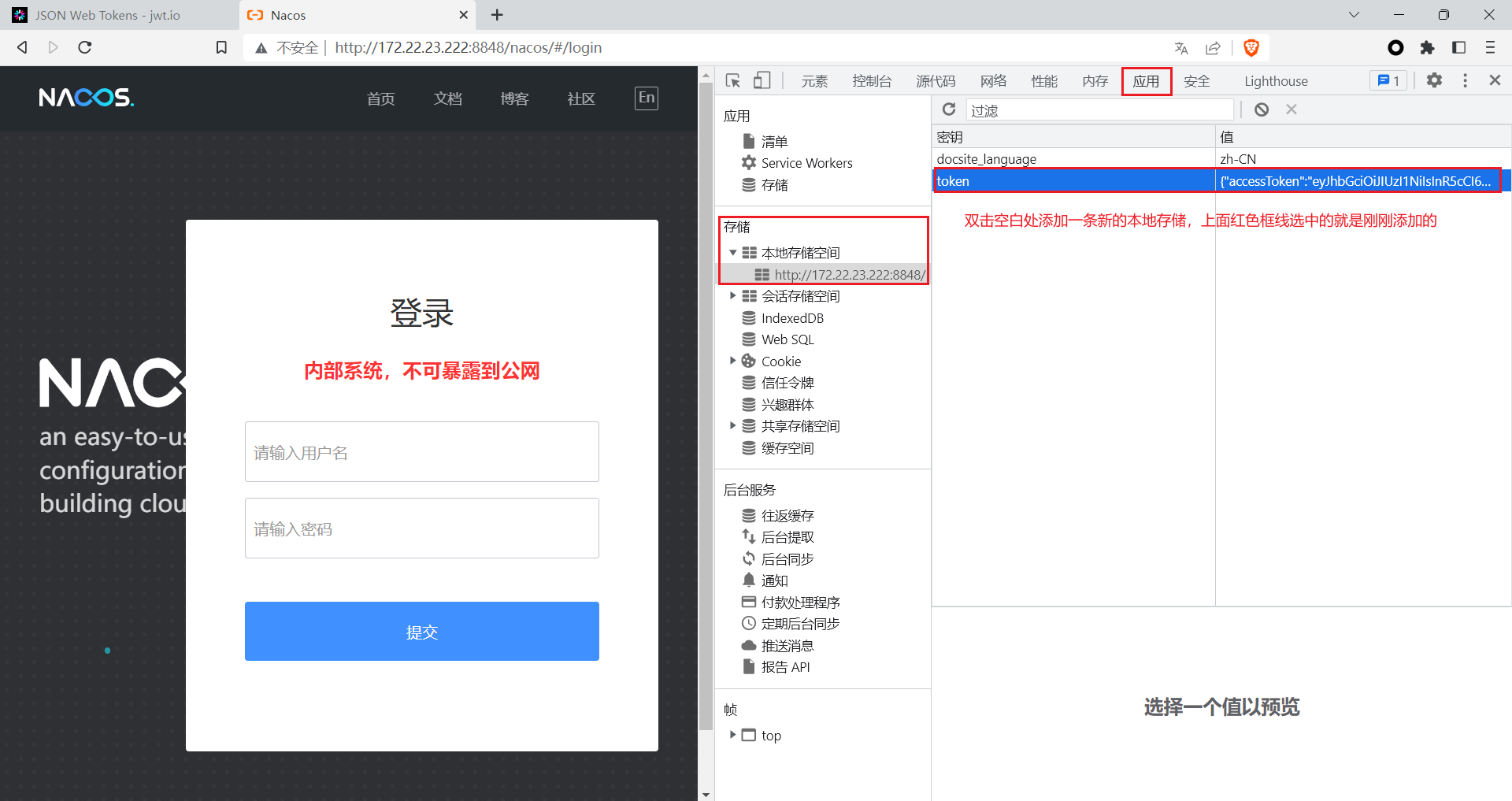Switch language with the En button
The height and width of the screenshot is (801, 1512).
(647, 98)
